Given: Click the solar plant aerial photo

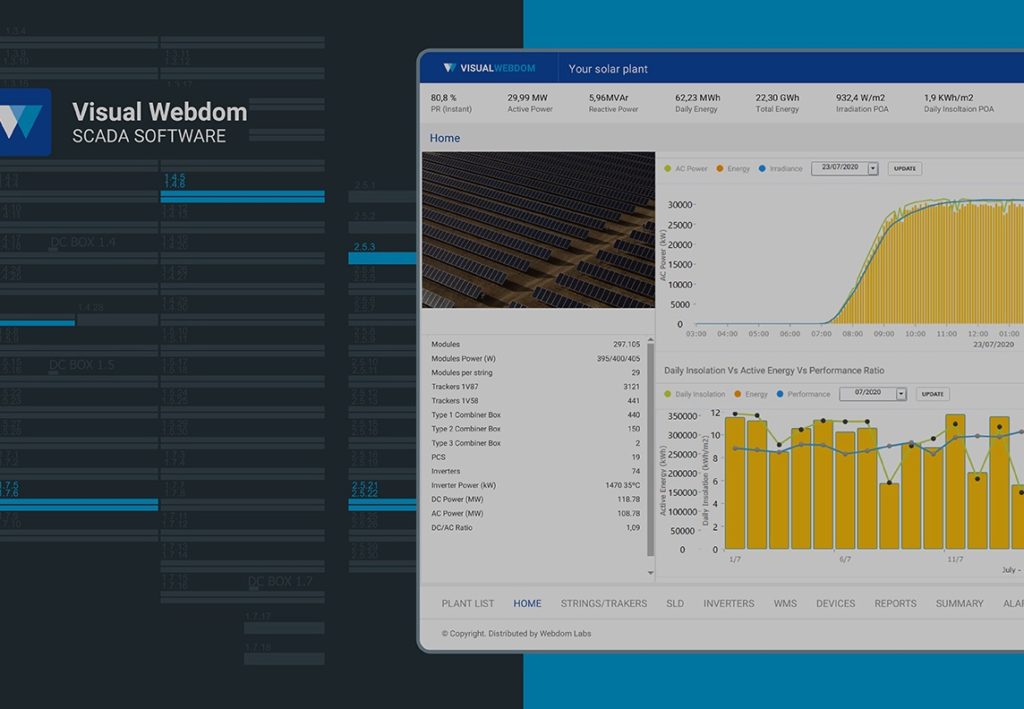Looking at the screenshot, I should point(538,230).
